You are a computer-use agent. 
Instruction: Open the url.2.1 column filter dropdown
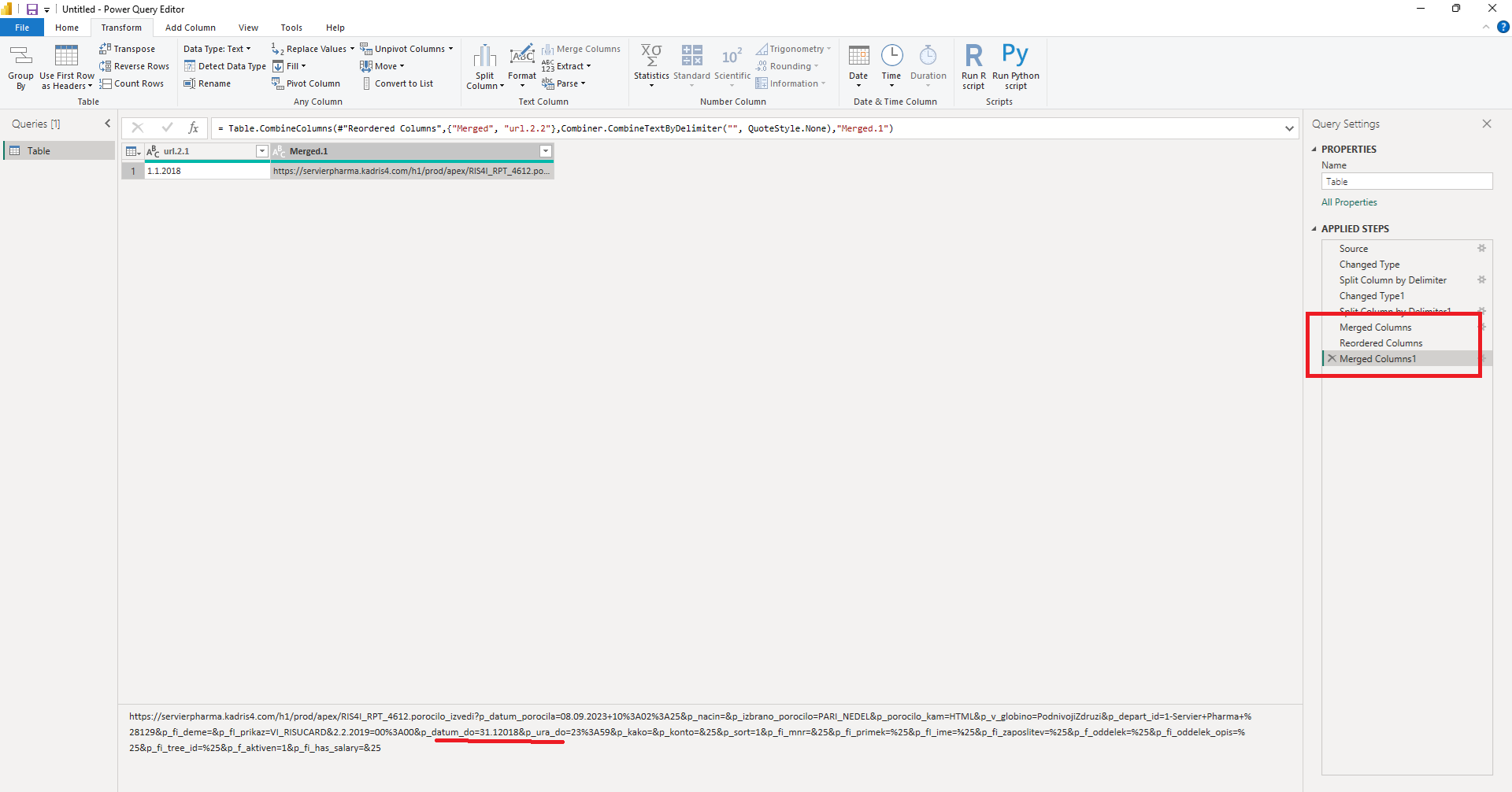(x=262, y=151)
